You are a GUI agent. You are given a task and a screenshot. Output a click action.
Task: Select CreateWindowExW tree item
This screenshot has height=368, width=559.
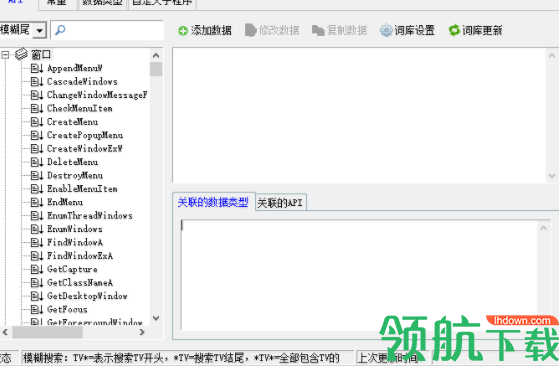click(84, 149)
